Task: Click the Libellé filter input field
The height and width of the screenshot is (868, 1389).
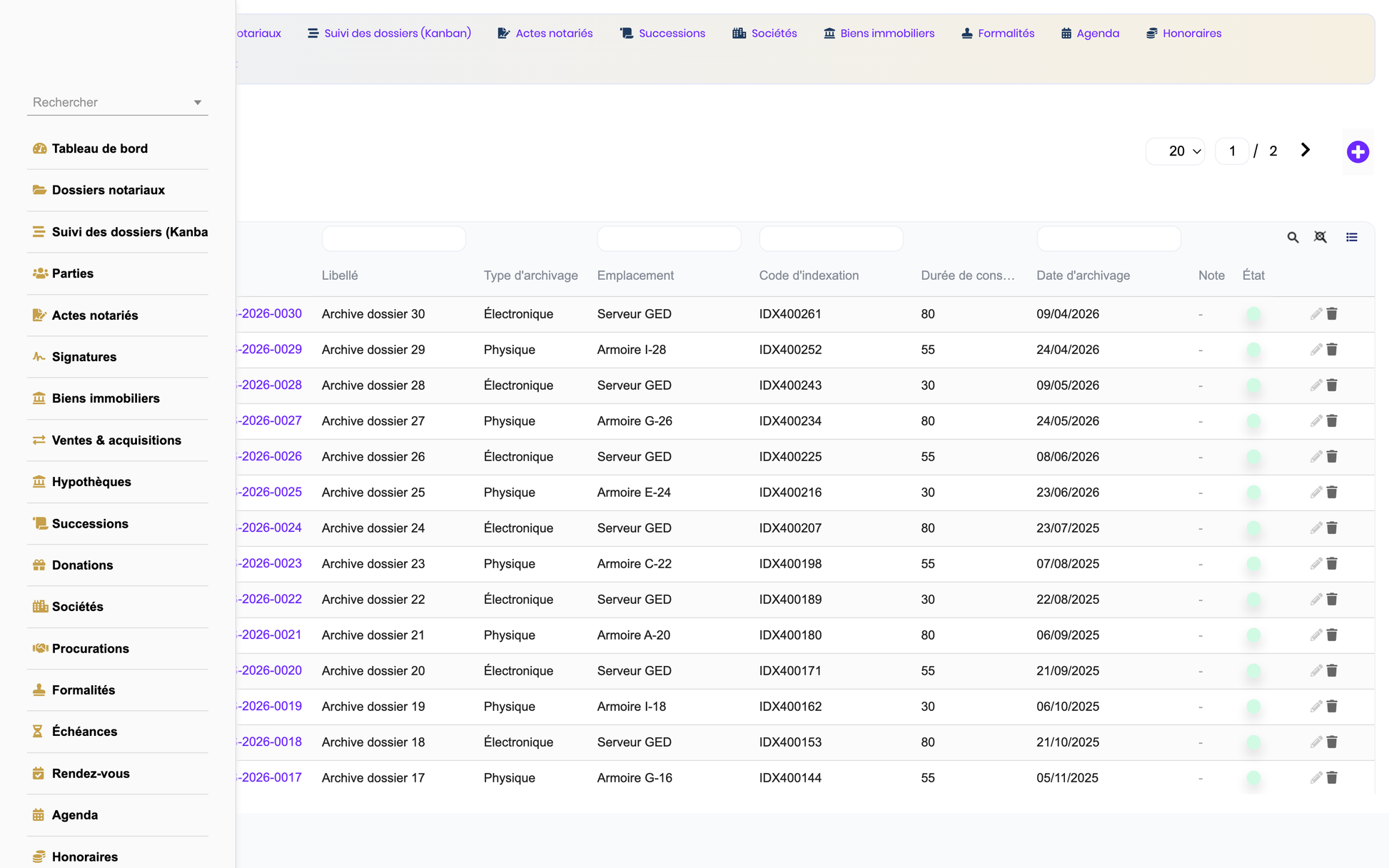Action: pyautogui.click(x=394, y=238)
